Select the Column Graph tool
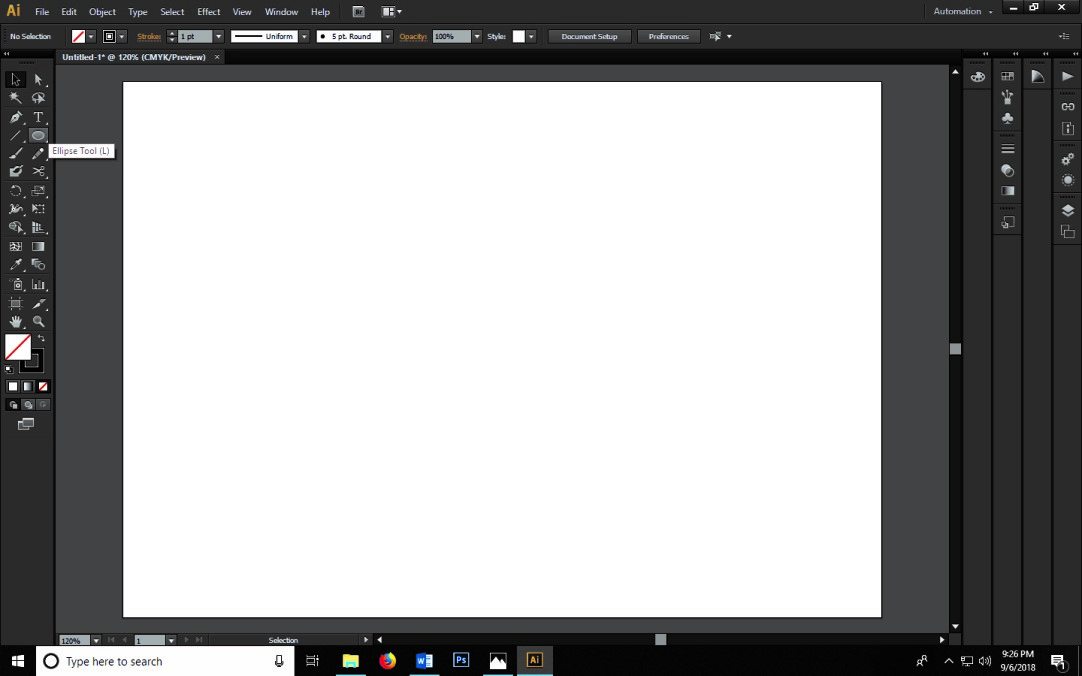 coord(38,284)
